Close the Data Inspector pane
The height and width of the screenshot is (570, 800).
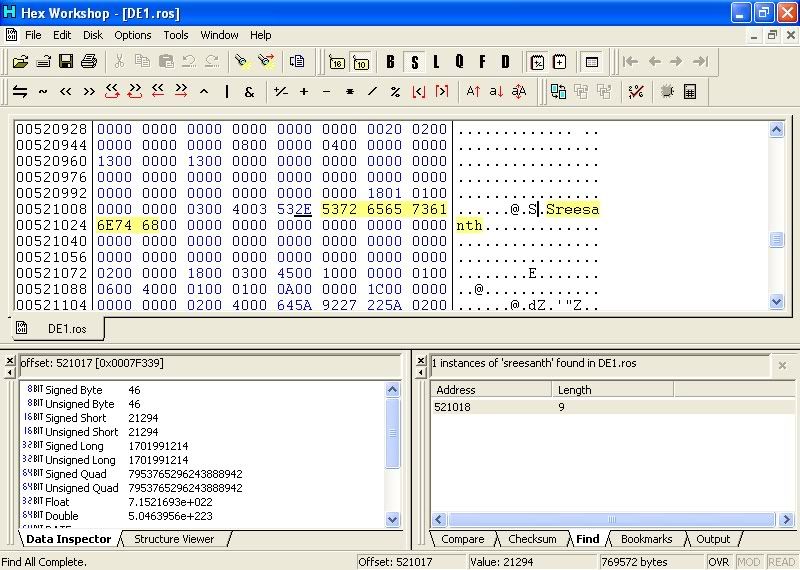(x=10, y=361)
